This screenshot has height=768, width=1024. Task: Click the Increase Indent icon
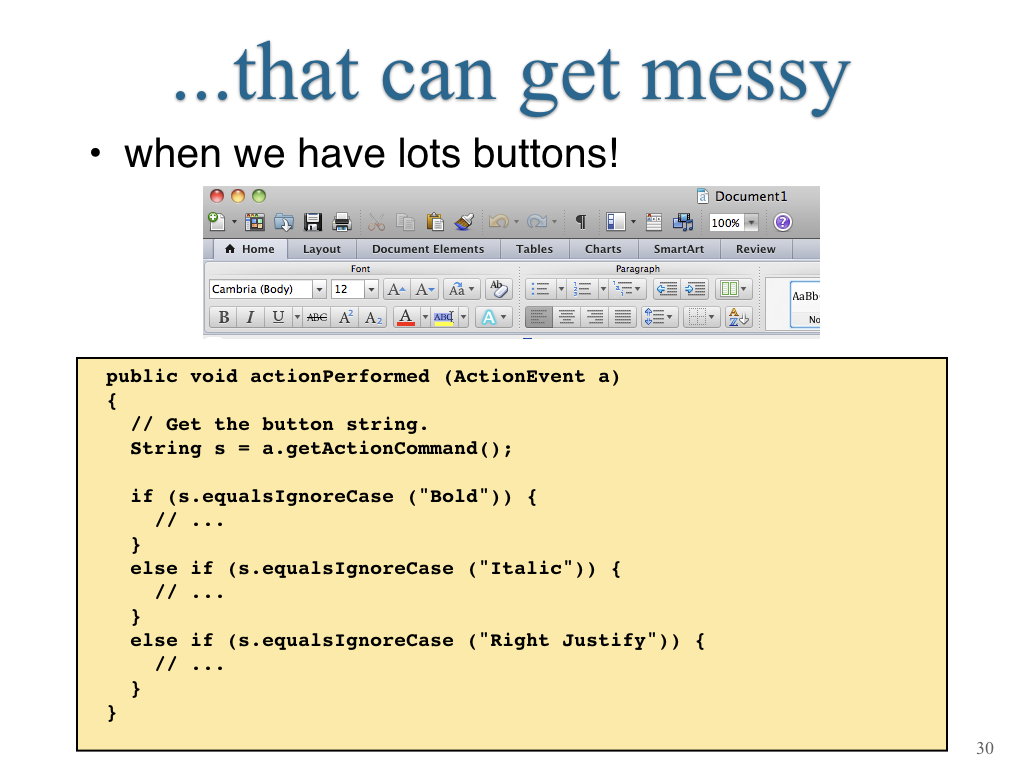696,289
